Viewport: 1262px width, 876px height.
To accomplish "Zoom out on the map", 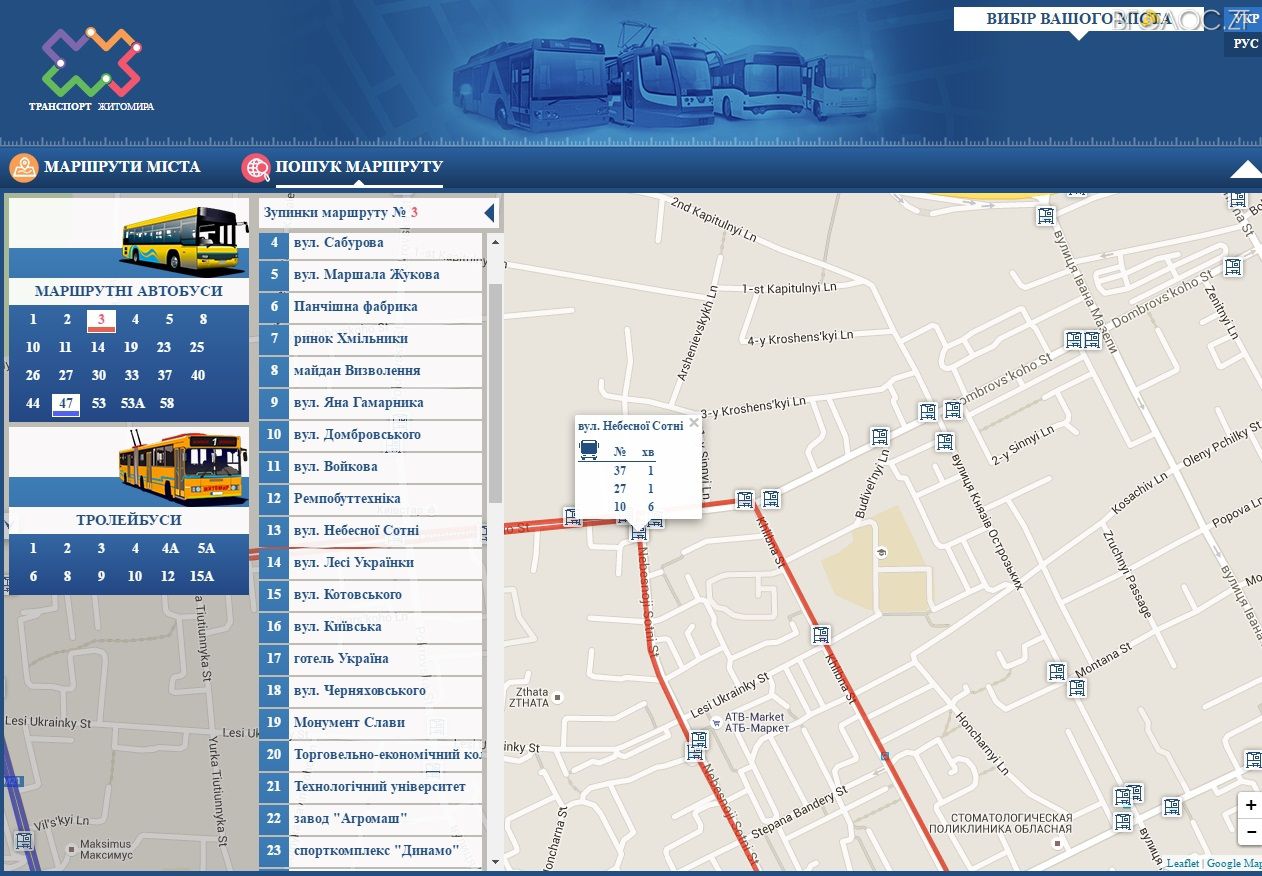I will tap(1250, 831).
